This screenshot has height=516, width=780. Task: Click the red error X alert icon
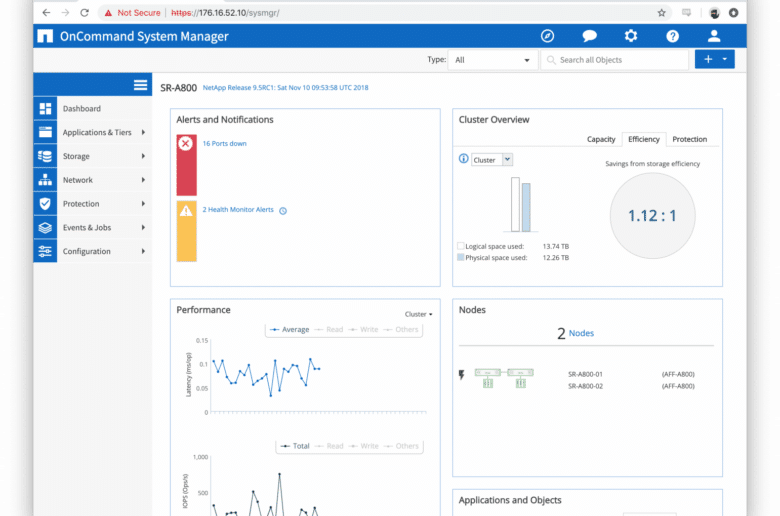point(186,144)
